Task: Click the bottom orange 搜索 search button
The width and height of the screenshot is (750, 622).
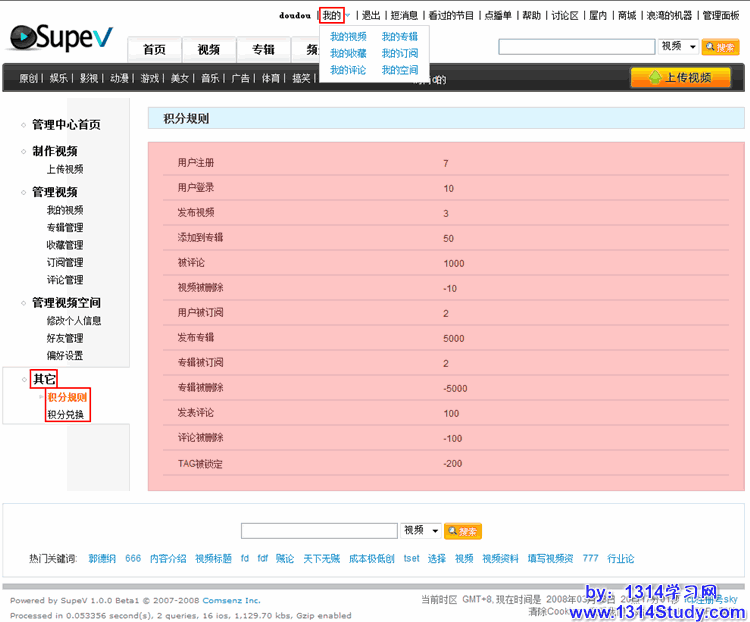Action: [462, 531]
